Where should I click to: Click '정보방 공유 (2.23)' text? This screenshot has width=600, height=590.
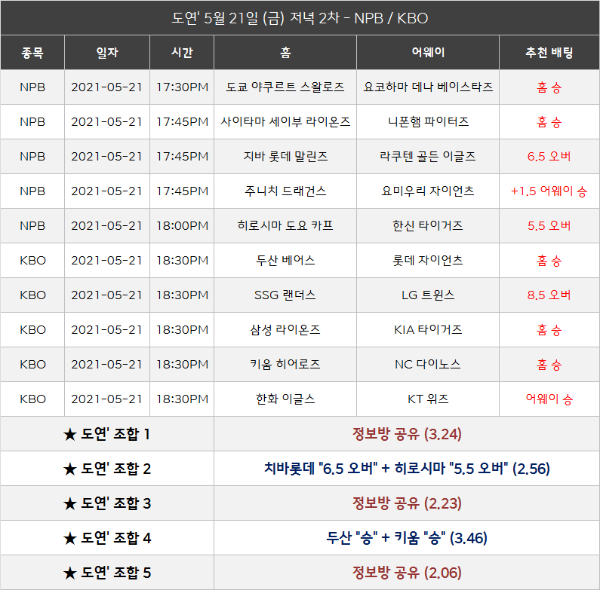[407, 504]
